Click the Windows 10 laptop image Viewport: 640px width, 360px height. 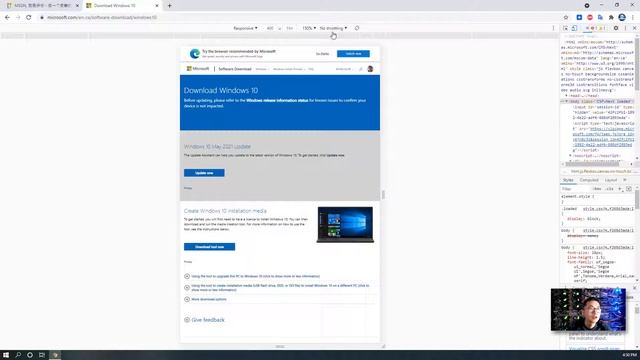click(345, 224)
